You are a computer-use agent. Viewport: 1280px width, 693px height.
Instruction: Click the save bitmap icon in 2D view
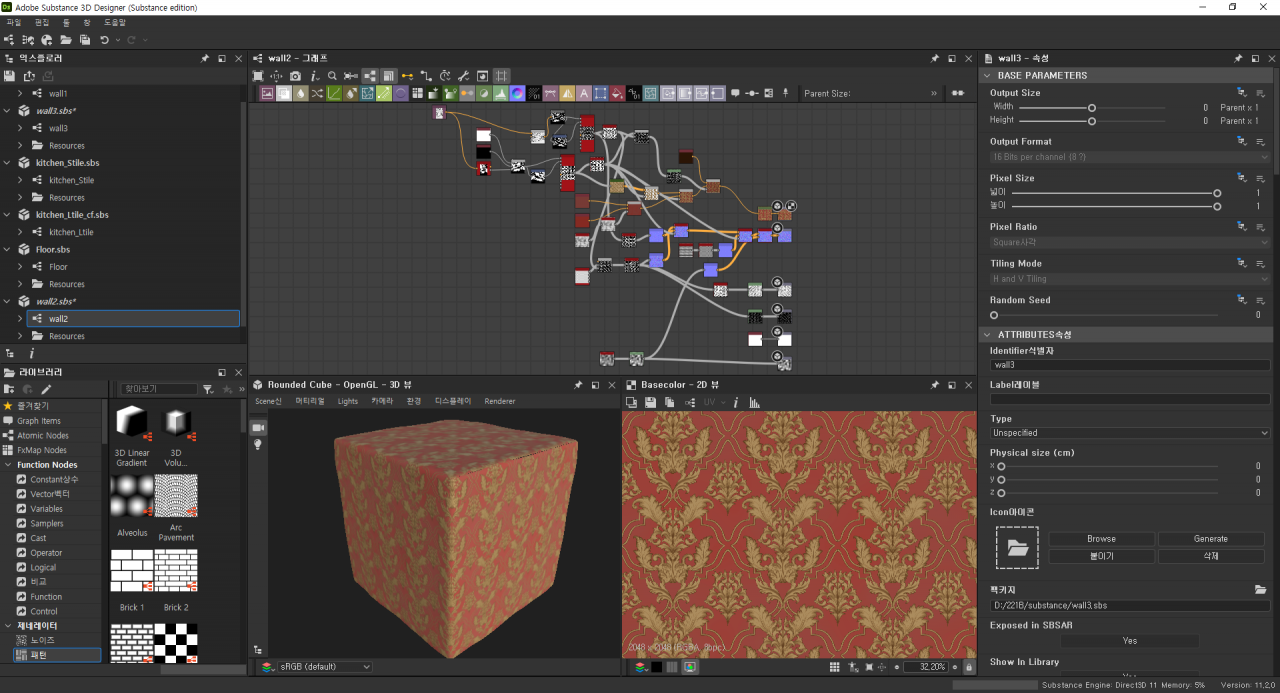coord(650,402)
